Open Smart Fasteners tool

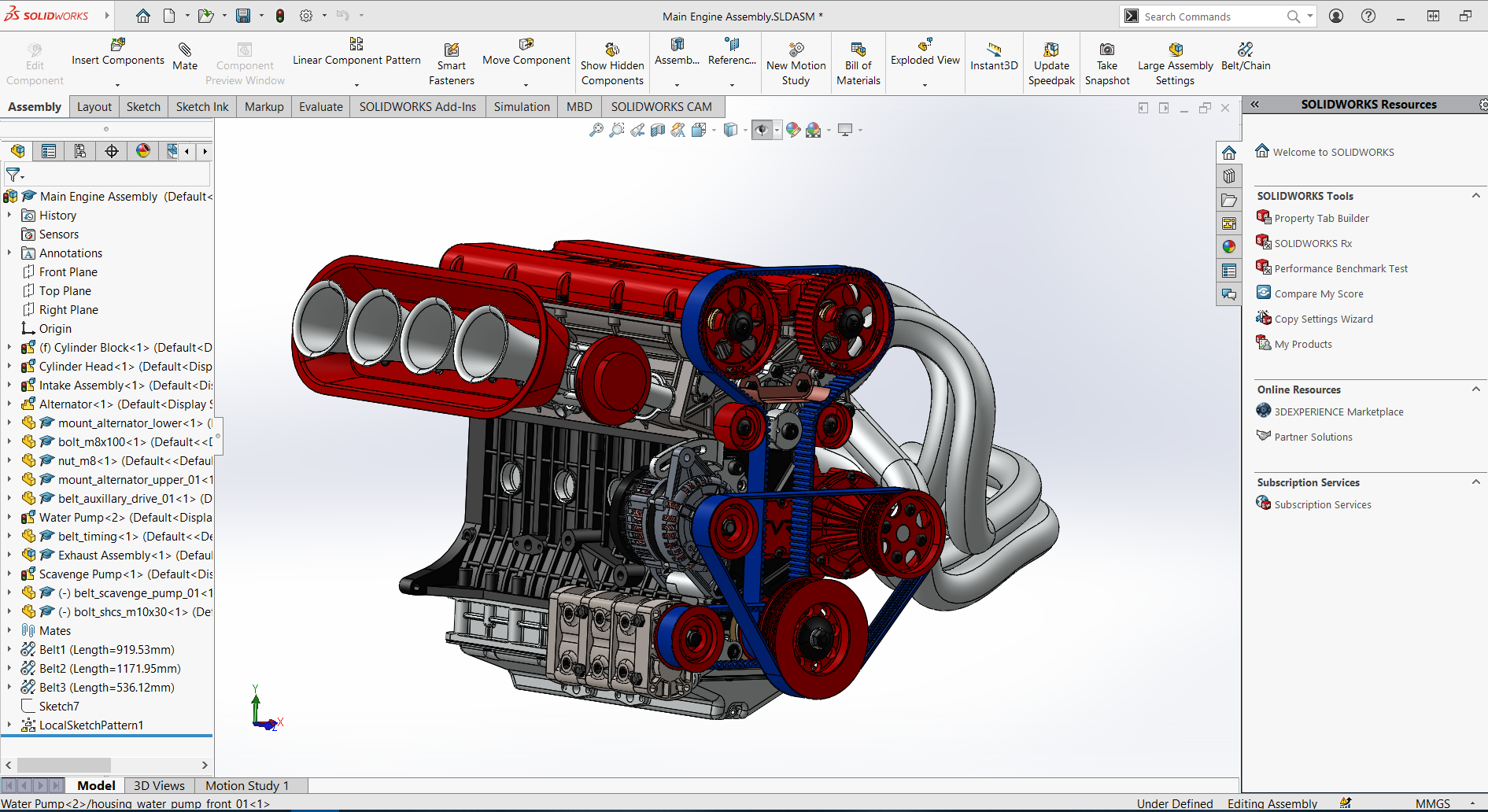(x=451, y=65)
